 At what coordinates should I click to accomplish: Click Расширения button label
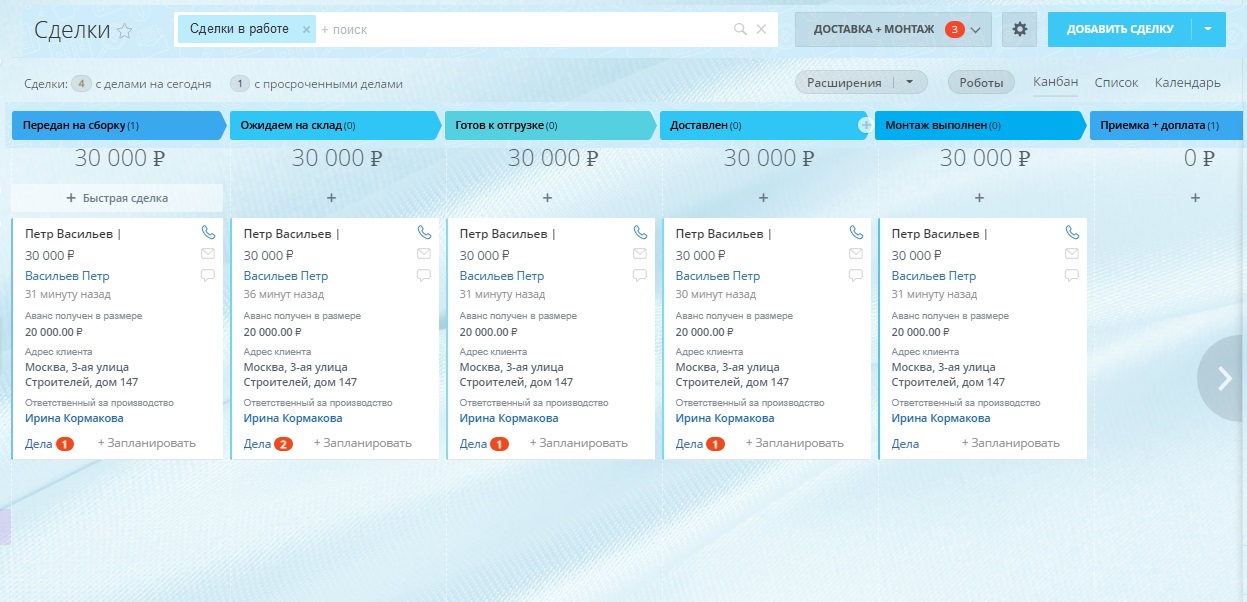point(846,83)
